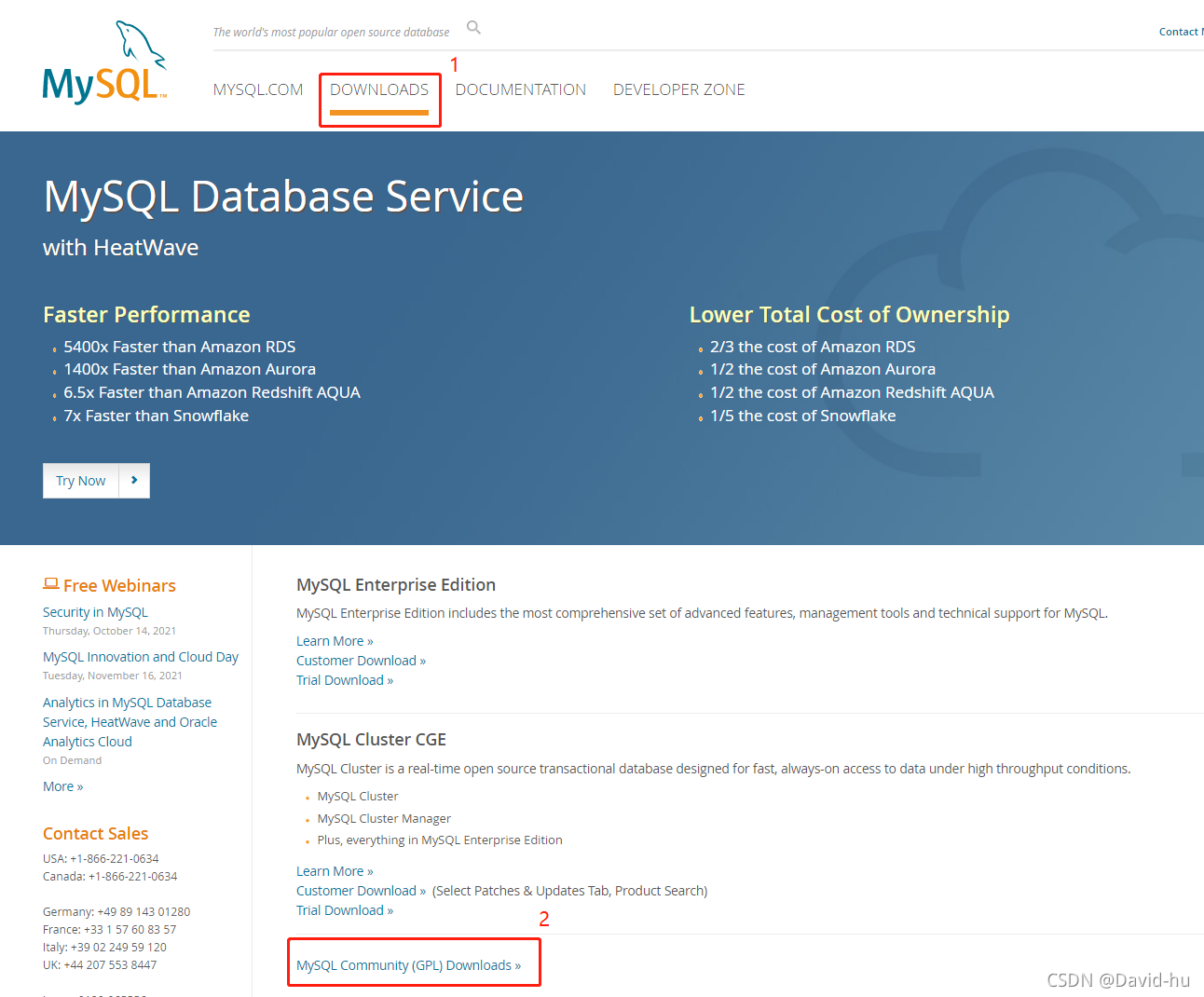Click Learn More » under Cluster CGE
The image size is (1204, 997).
click(x=335, y=871)
